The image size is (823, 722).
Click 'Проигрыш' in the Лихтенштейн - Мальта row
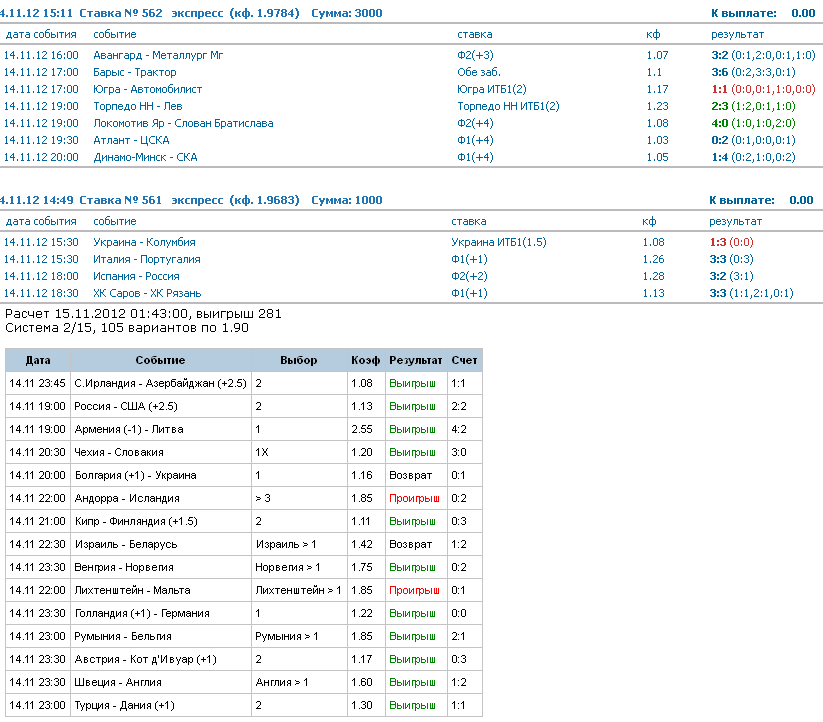[x=414, y=590]
